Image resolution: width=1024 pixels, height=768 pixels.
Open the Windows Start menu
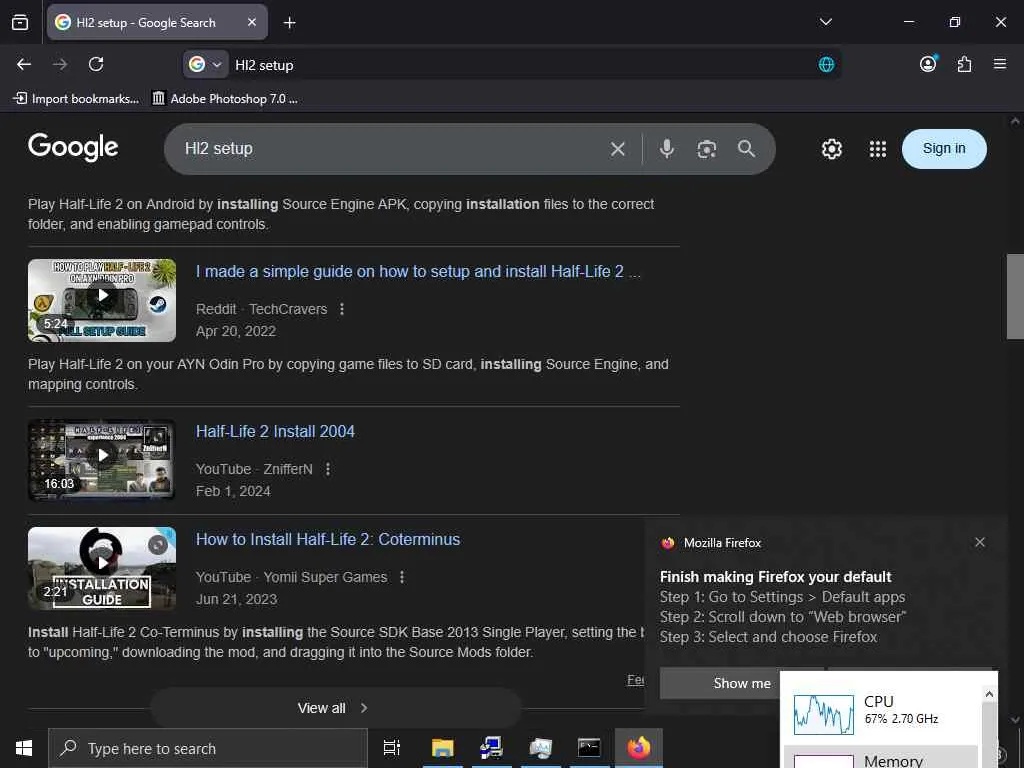(24, 748)
